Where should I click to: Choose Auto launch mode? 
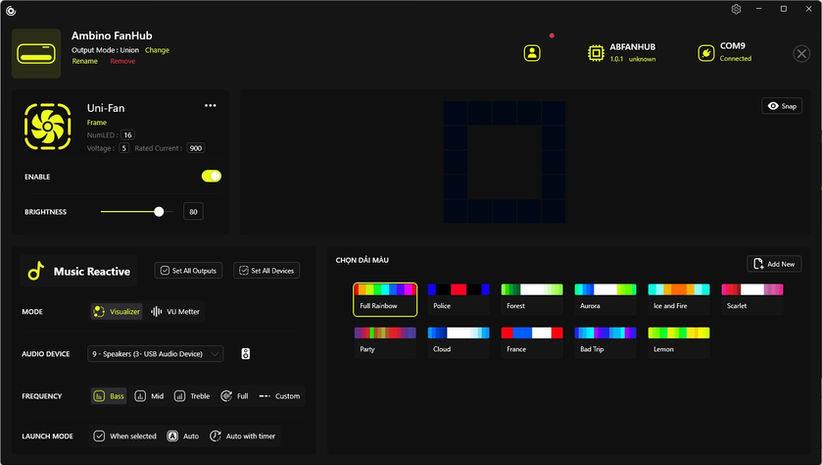183,436
